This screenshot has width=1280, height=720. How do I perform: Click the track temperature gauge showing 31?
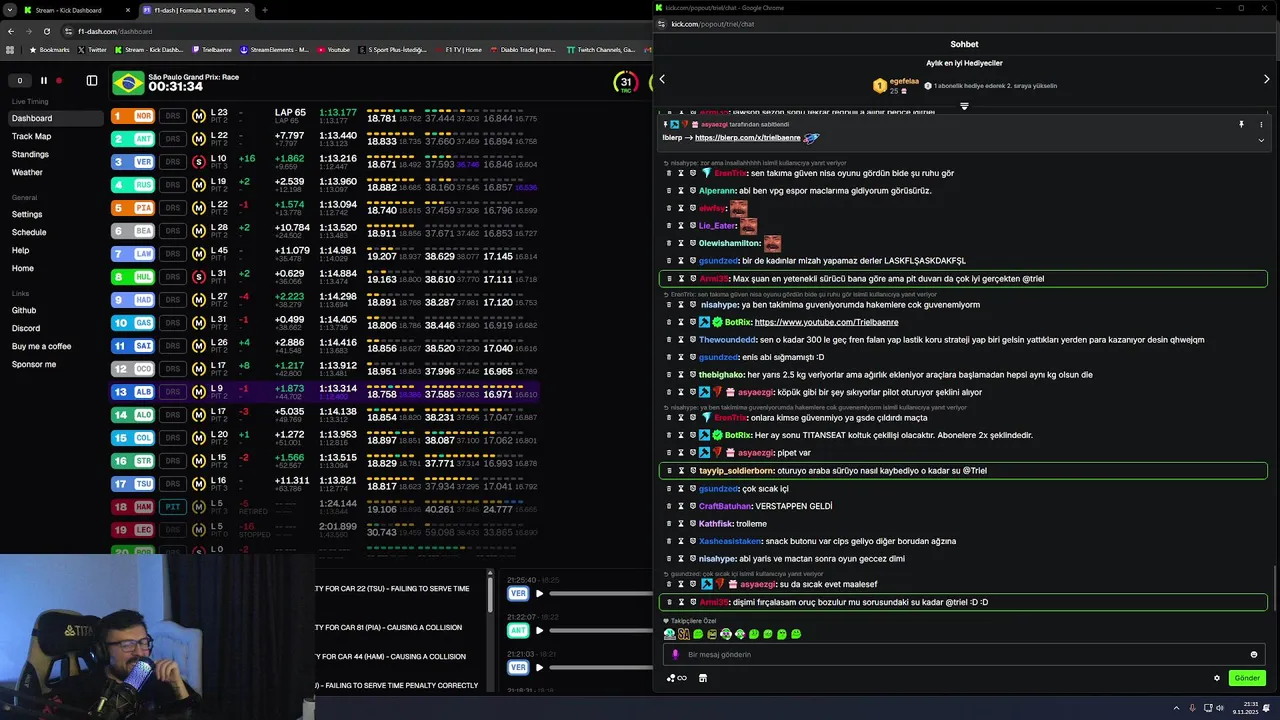[x=627, y=83]
